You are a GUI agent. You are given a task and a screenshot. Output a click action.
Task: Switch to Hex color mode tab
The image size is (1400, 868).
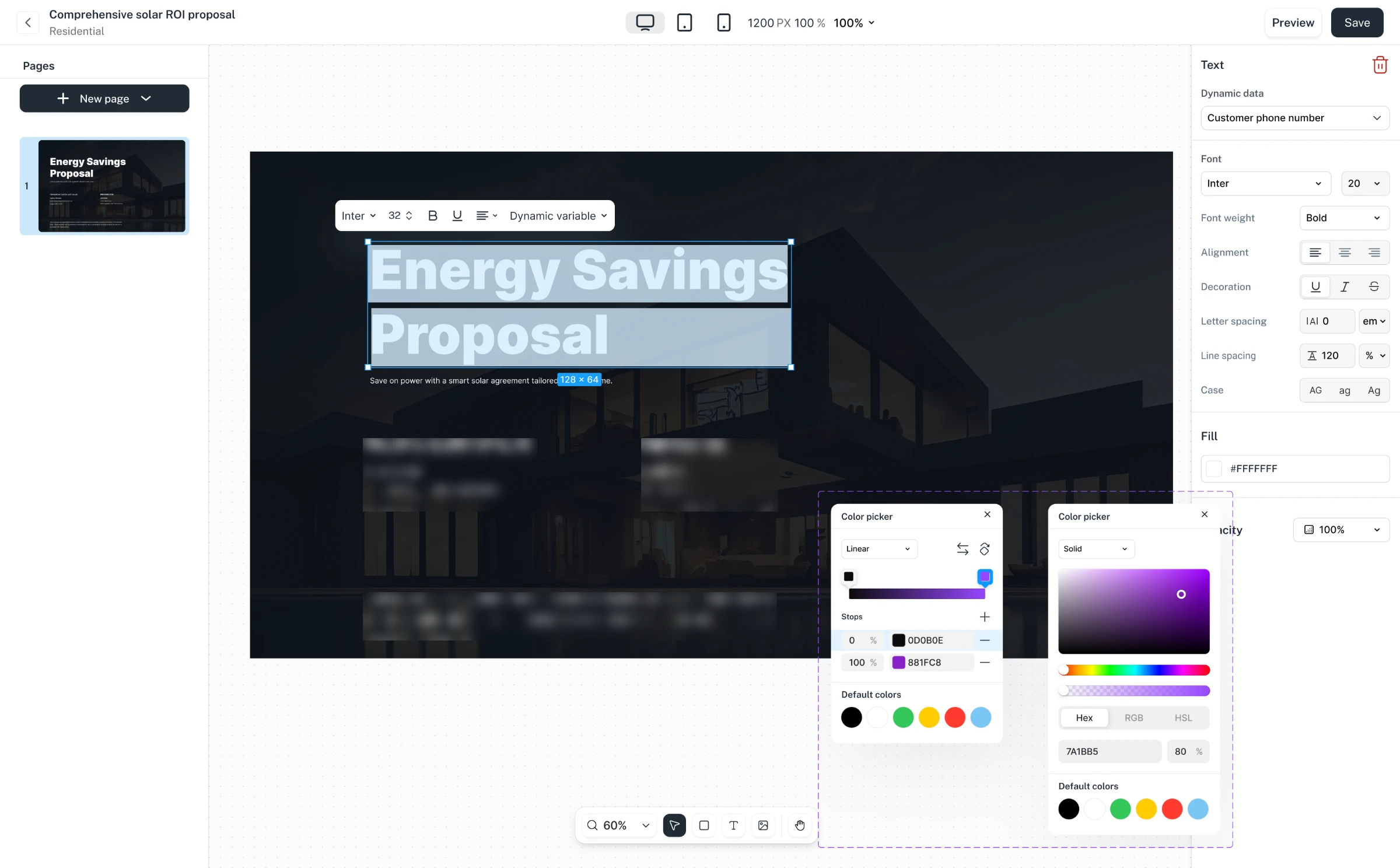click(x=1084, y=718)
